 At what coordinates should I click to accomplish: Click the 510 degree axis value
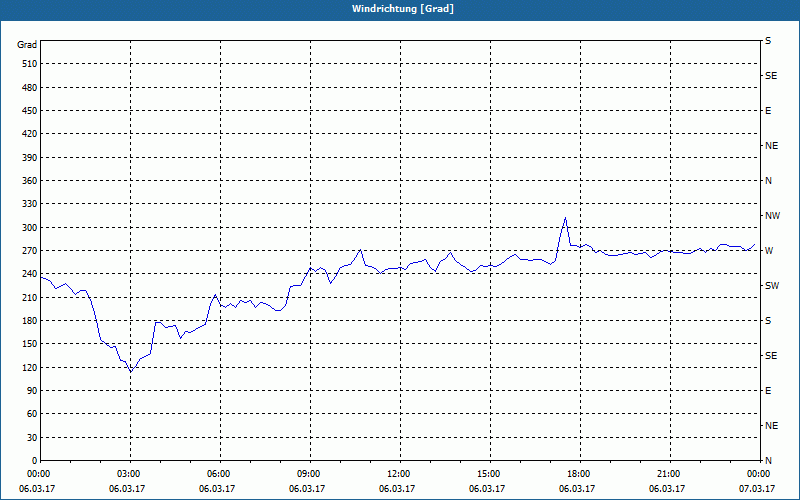pos(30,64)
